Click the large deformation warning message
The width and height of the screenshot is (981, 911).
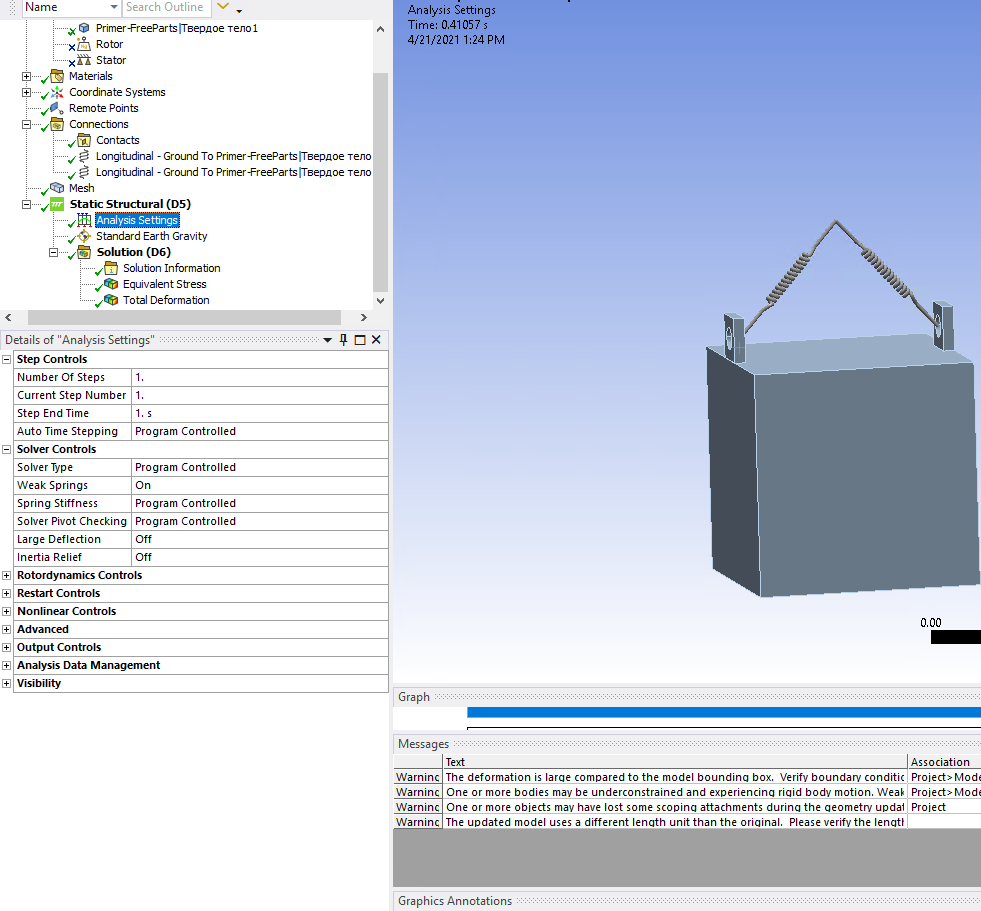pos(675,777)
